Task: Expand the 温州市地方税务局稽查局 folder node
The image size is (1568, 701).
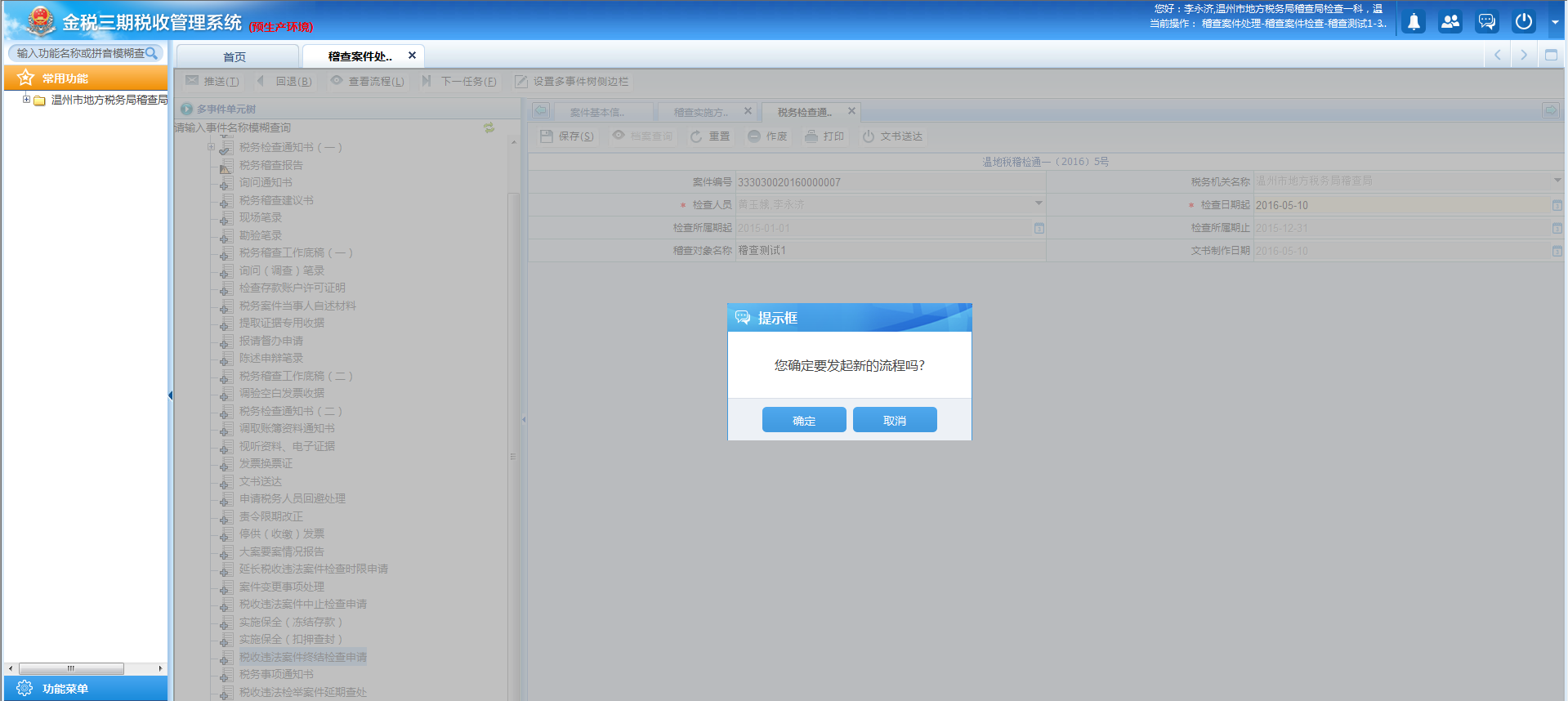Action: (26, 100)
